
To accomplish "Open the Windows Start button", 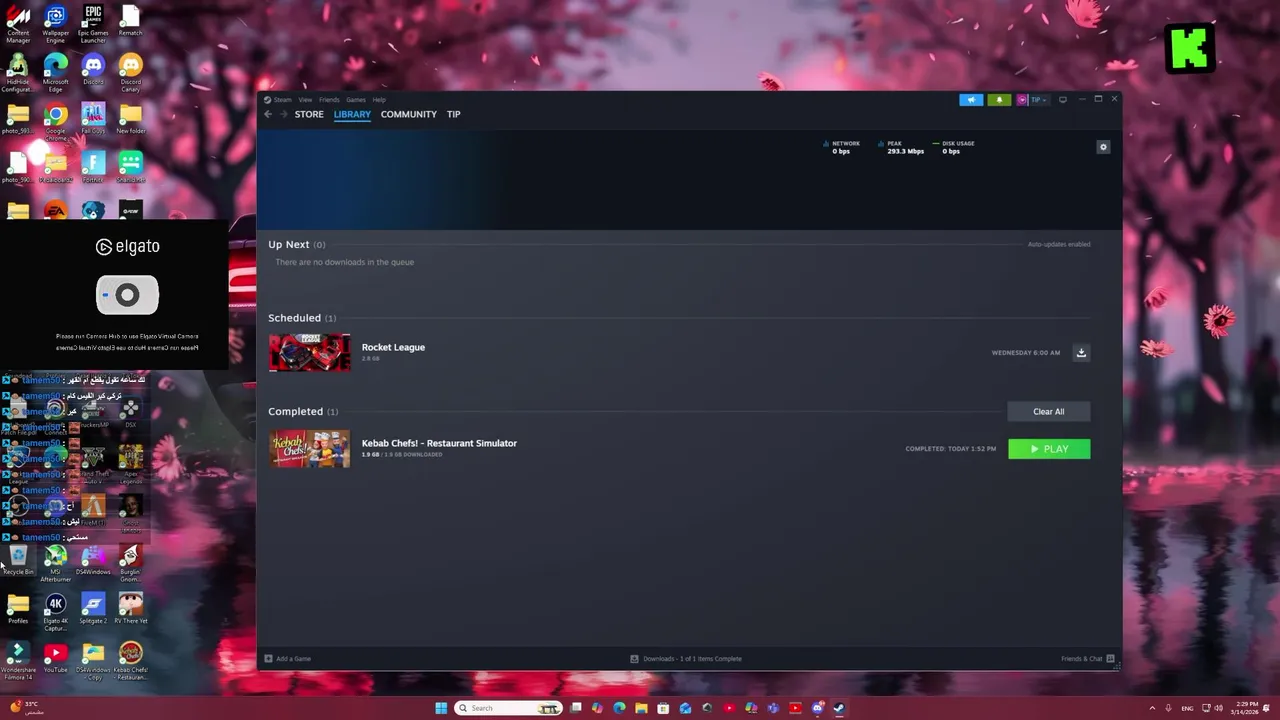I will 441,708.
